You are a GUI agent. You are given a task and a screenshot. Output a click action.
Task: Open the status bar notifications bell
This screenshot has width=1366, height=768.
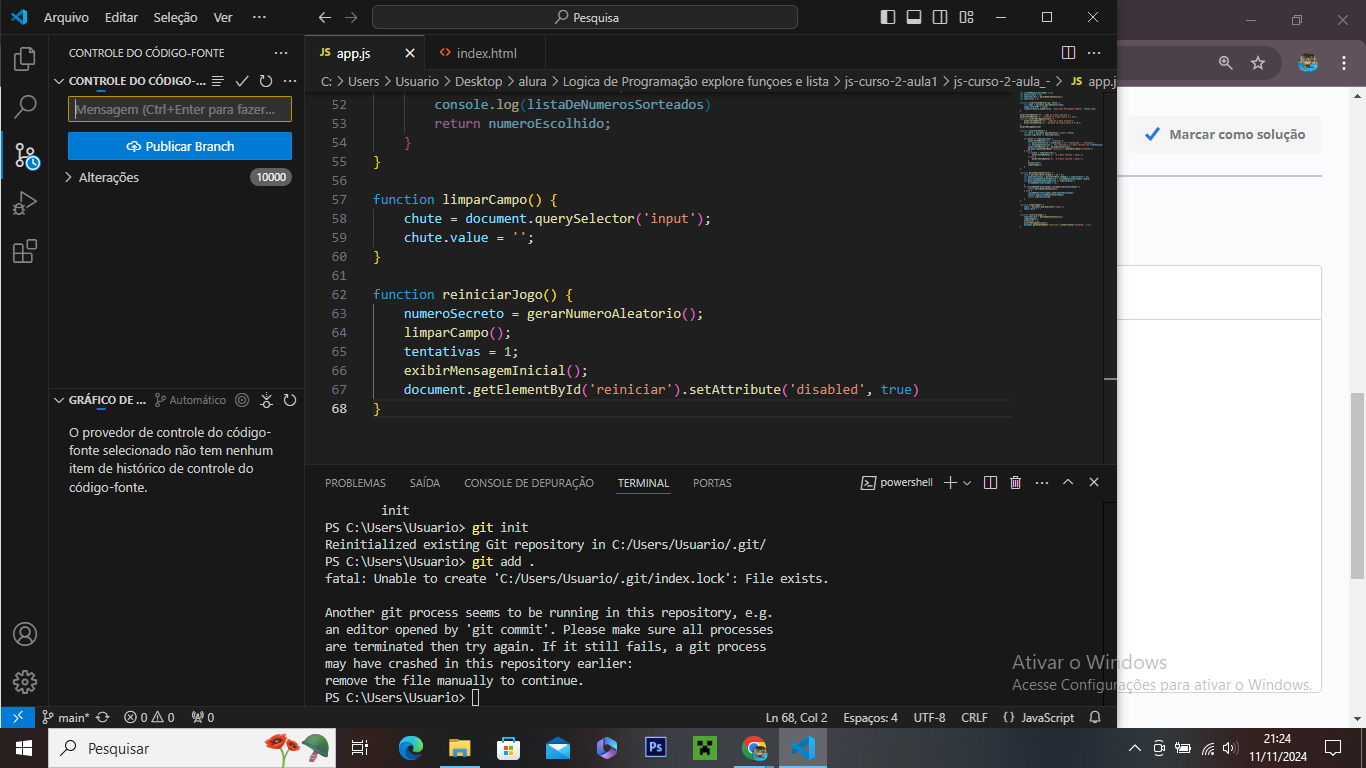coord(1095,717)
